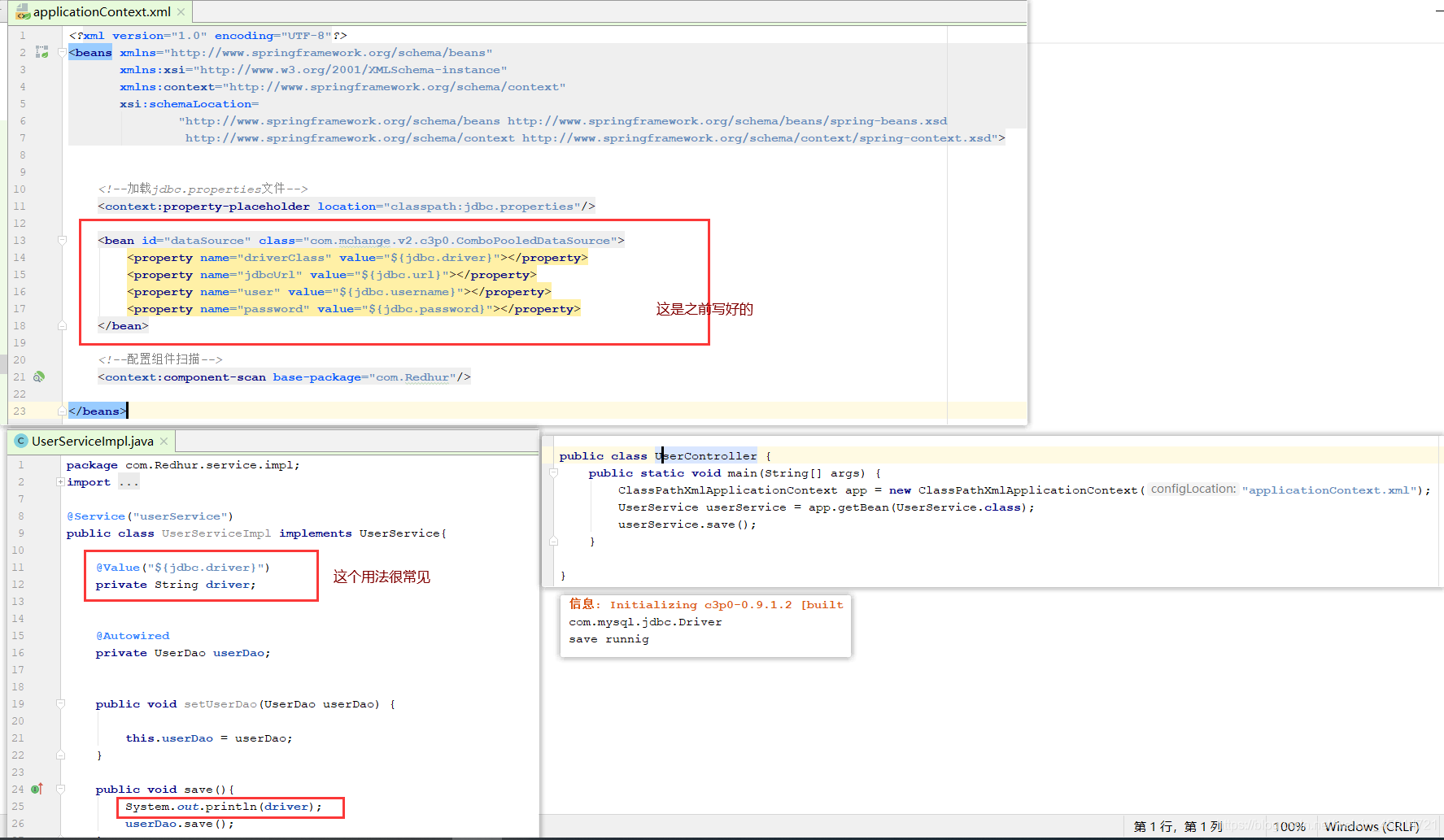Click the ${jdbc.password} value on line 17
The image size is (1444, 840).
(x=427, y=308)
